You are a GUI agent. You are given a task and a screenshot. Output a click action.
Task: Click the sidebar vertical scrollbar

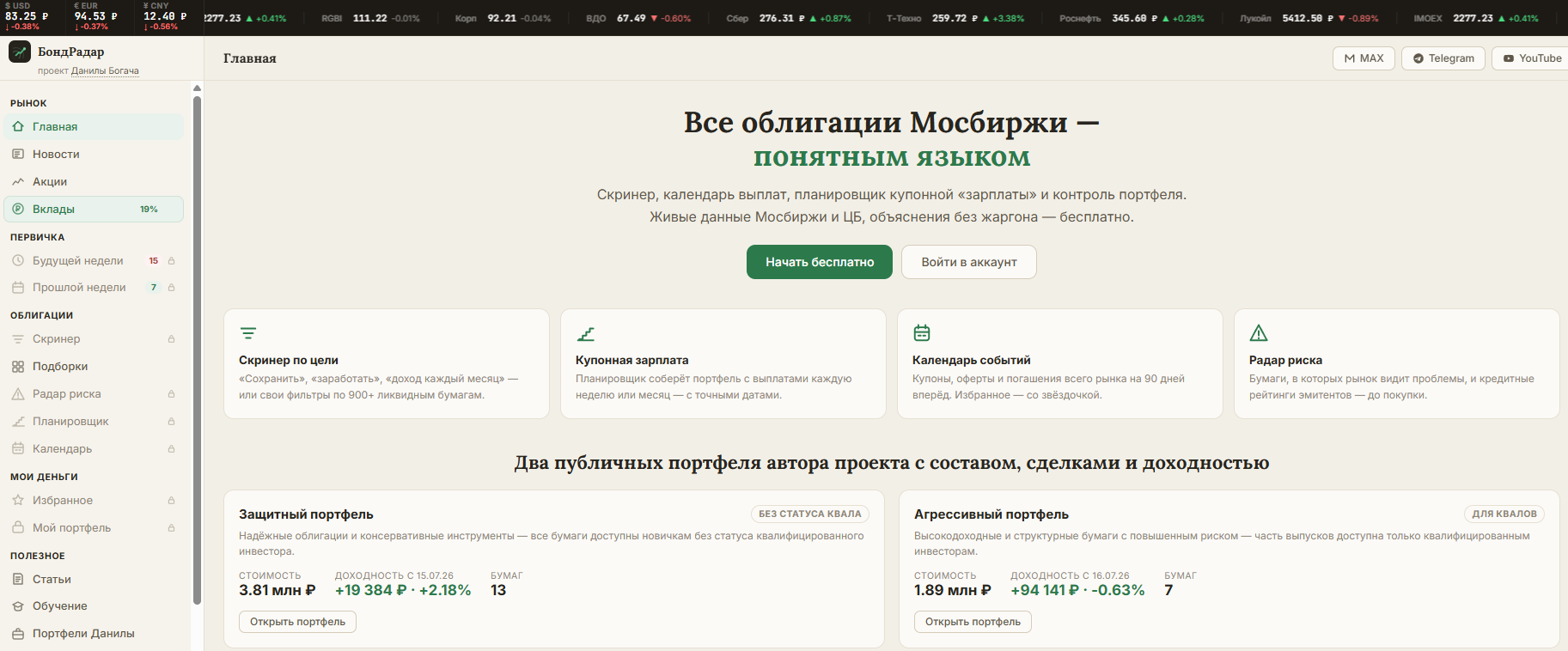(x=197, y=350)
